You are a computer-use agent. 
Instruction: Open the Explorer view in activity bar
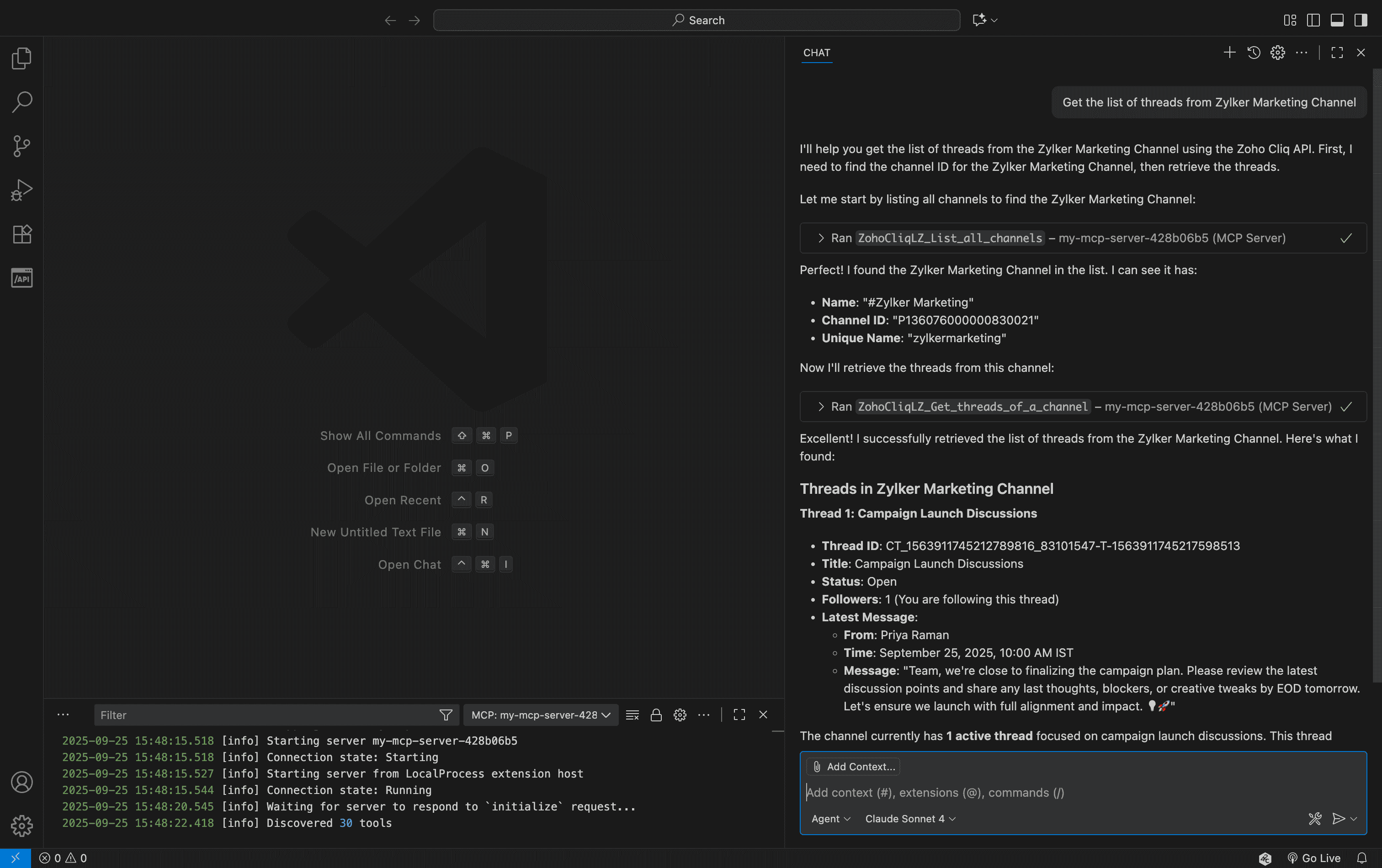(x=22, y=58)
